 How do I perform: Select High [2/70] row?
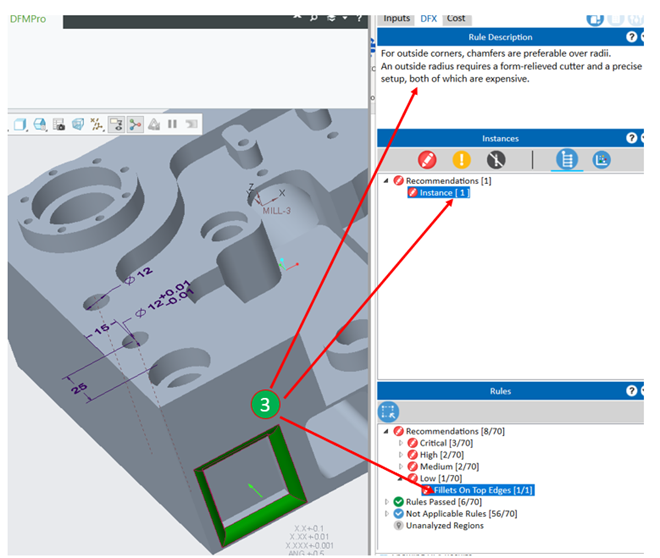[436, 454]
